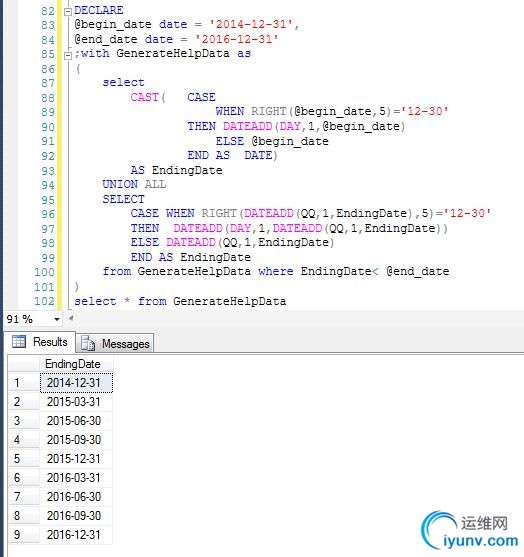Click the '12-30' literal on line 89

tap(425, 111)
